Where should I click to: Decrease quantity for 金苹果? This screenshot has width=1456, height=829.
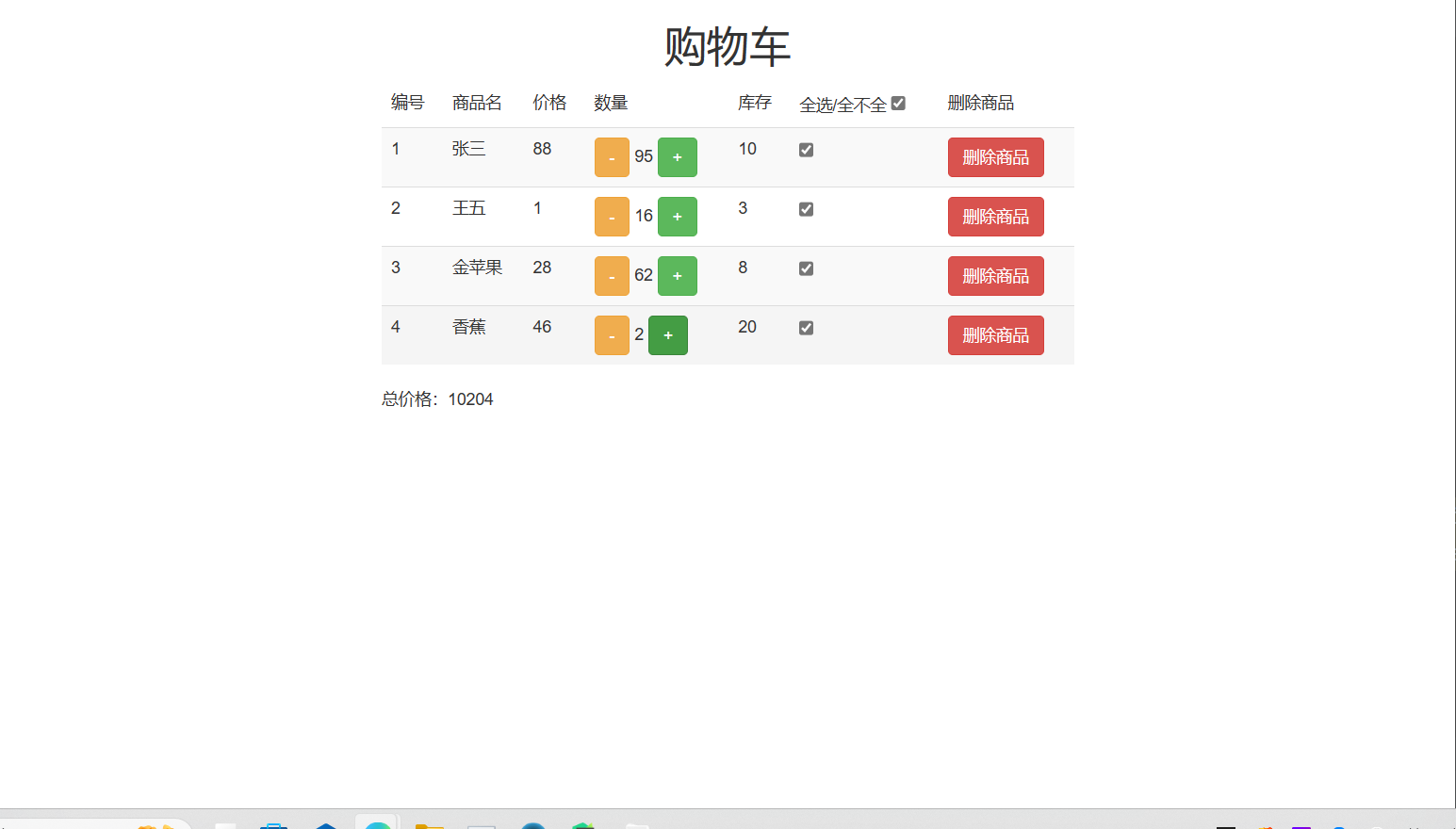coord(612,276)
